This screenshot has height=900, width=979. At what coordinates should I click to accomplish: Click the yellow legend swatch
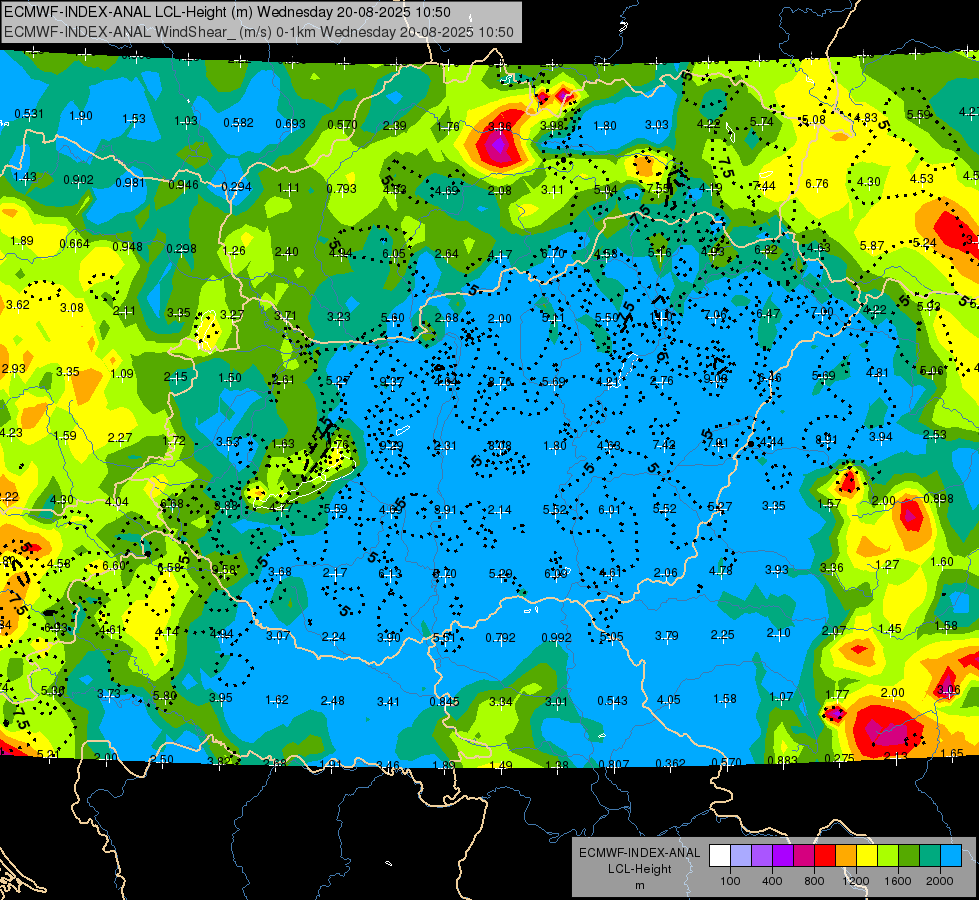pos(867,856)
